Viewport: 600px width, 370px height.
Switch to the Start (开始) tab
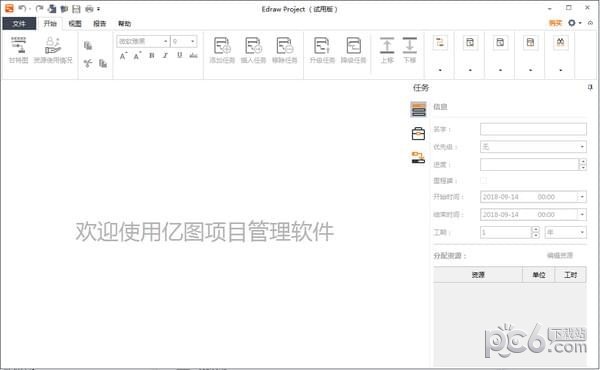coord(50,23)
